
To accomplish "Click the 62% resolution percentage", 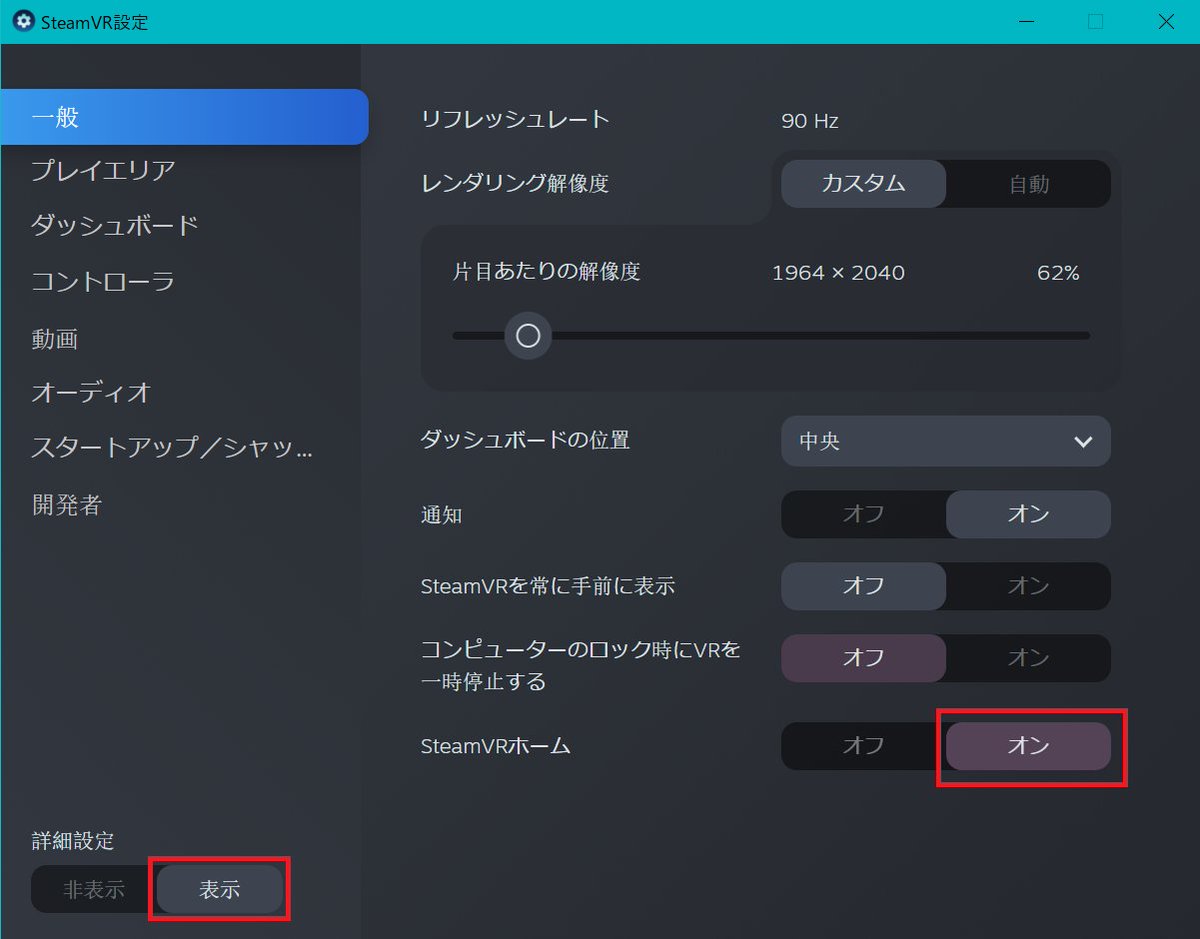I will click(x=1058, y=272).
